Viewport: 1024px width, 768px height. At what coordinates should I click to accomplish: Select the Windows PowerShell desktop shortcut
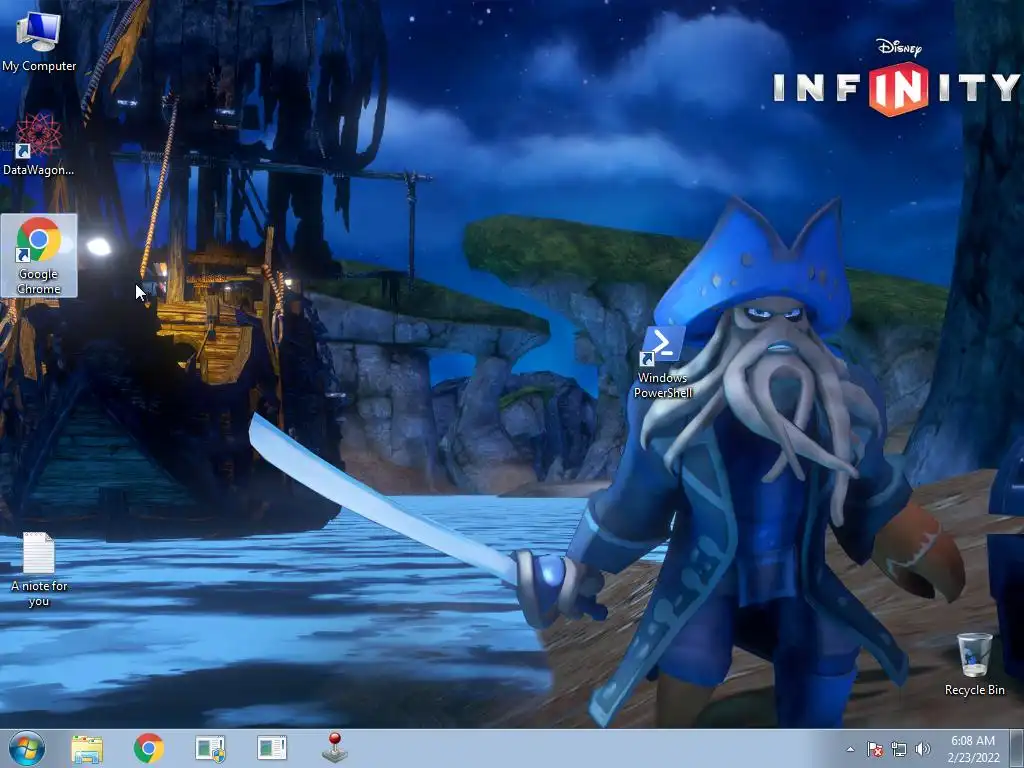click(x=663, y=363)
